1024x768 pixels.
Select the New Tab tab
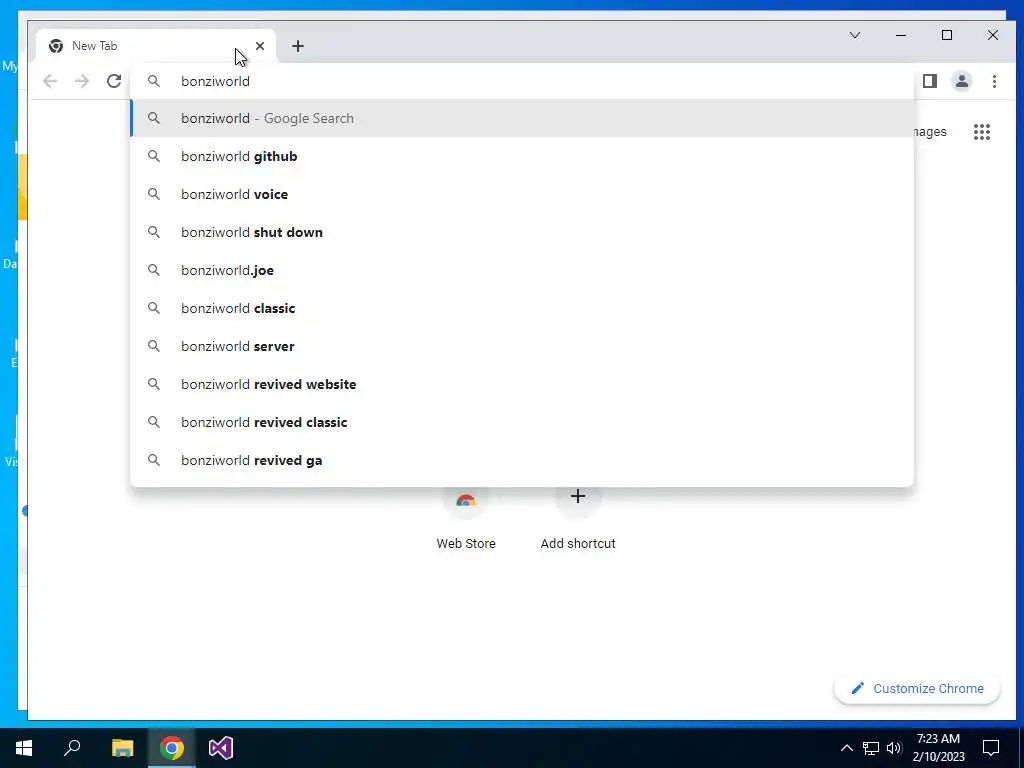155,46
